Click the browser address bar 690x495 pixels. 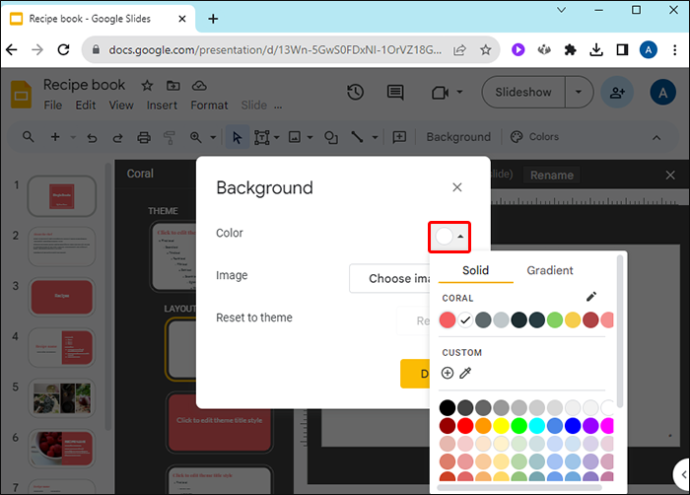click(x=275, y=50)
